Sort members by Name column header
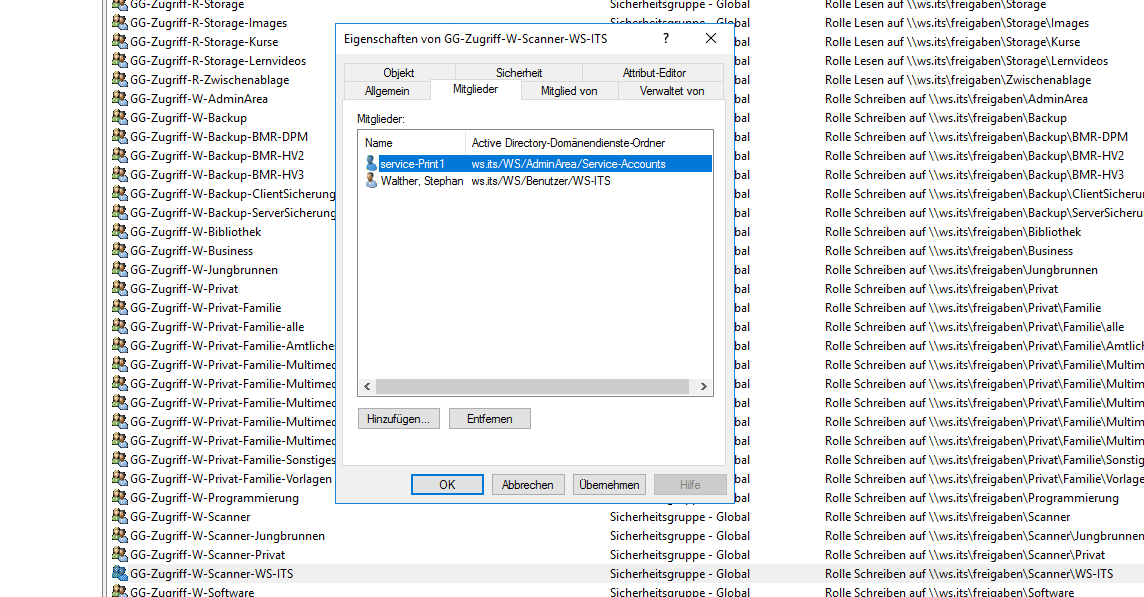The image size is (1144, 597). tap(412, 142)
